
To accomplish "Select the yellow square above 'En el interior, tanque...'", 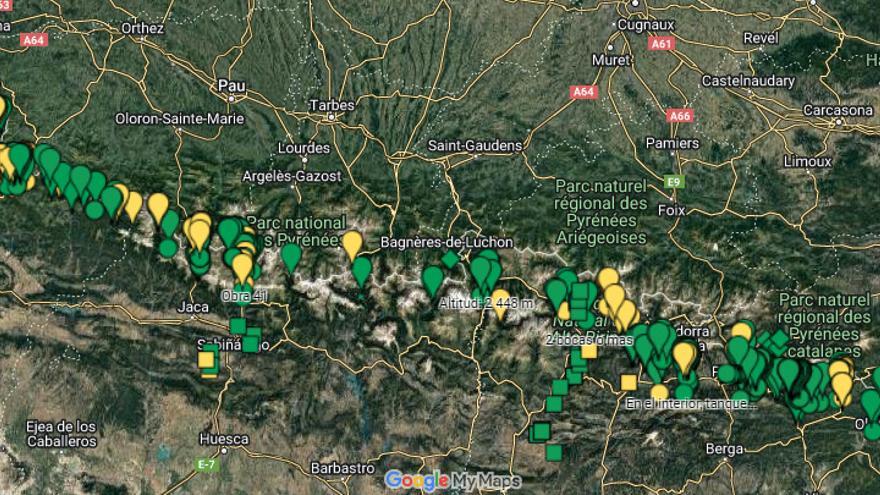I will [x=629, y=383].
